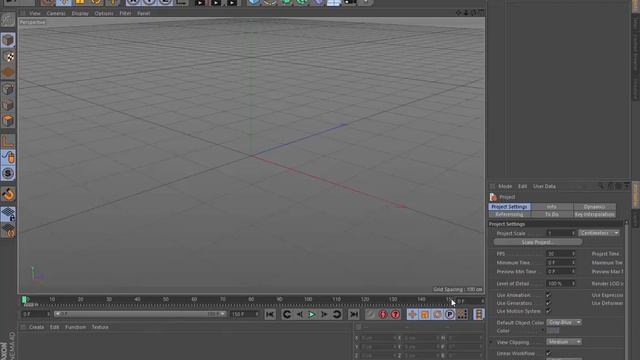Open the Centimeters unit dropdown
Image resolution: width=640 pixels, height=360 pixels.
click(599, 233)
